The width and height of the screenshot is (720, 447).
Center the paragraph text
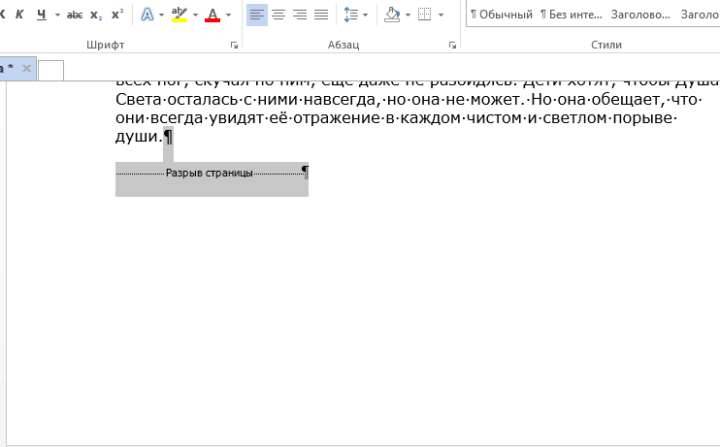pos(278,15)
